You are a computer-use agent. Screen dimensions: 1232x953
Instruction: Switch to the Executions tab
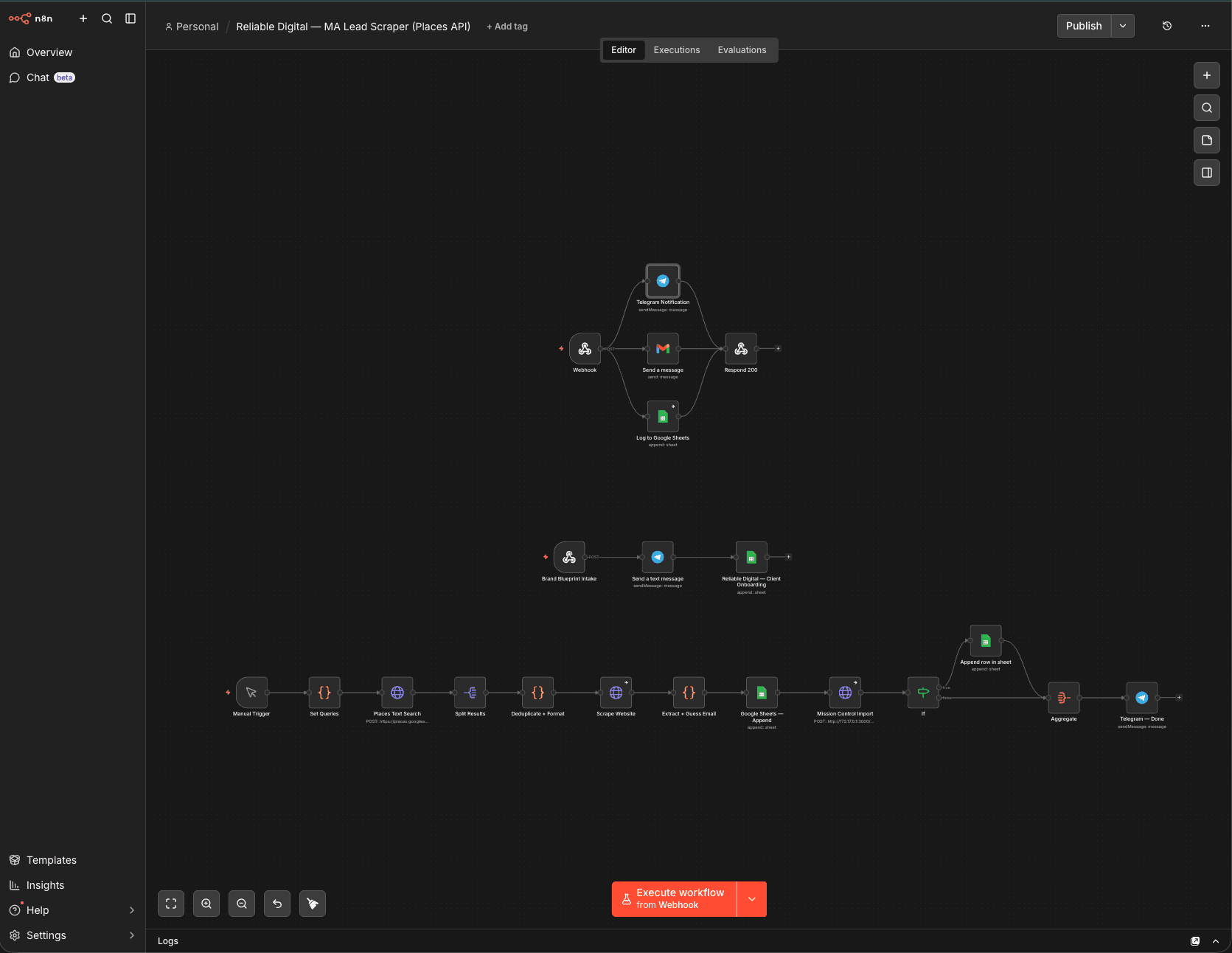tap(676, 50)
